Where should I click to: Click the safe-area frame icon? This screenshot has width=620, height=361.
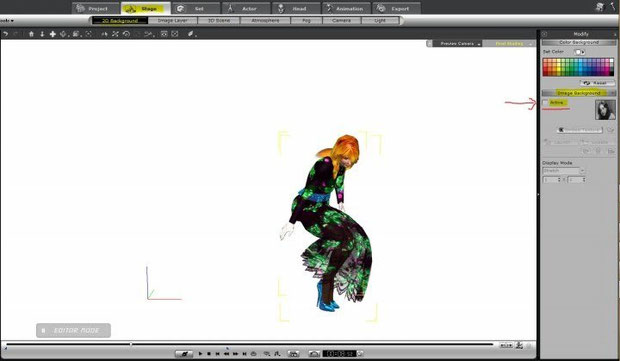[174, 34]
